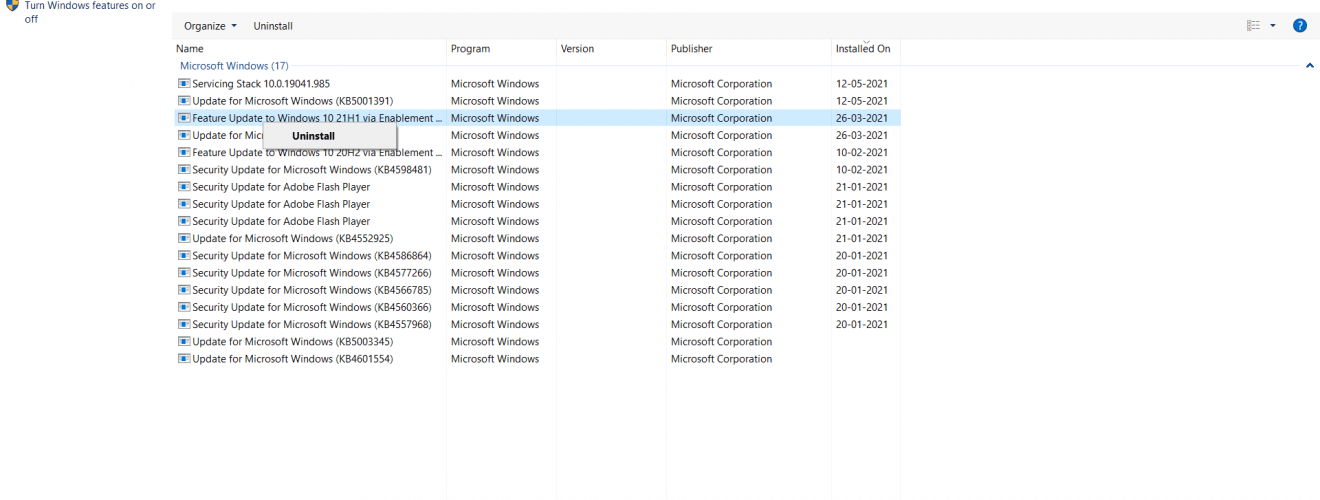Image resolution: width=1320 pixels, height=500 pixels.
Task: Click the icon beside the KB4566785 security update
Action: tap(184, 290)
